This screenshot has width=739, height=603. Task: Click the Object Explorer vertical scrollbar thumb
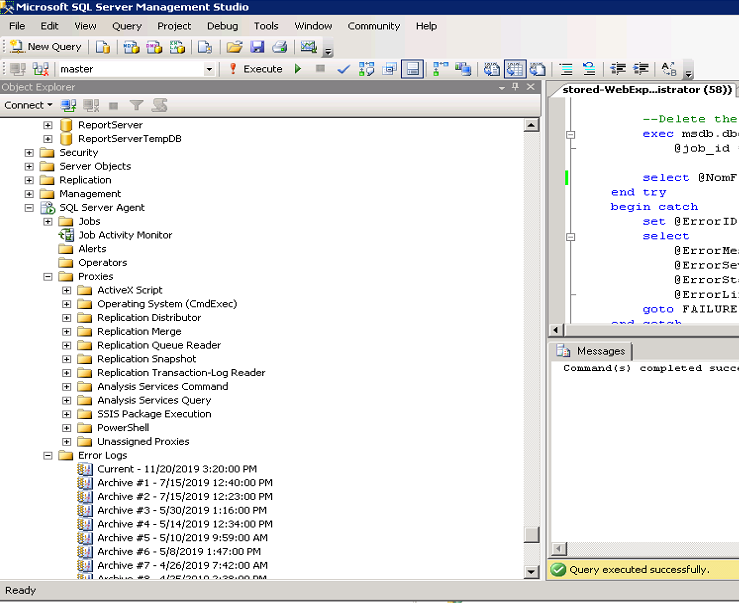tap(532, 535)
